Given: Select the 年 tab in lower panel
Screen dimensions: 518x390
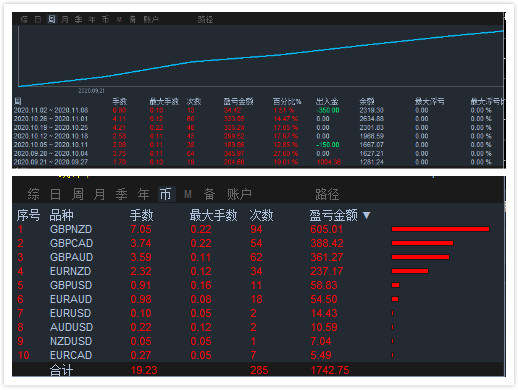Looking at the screenshot, I should (143, 194).
